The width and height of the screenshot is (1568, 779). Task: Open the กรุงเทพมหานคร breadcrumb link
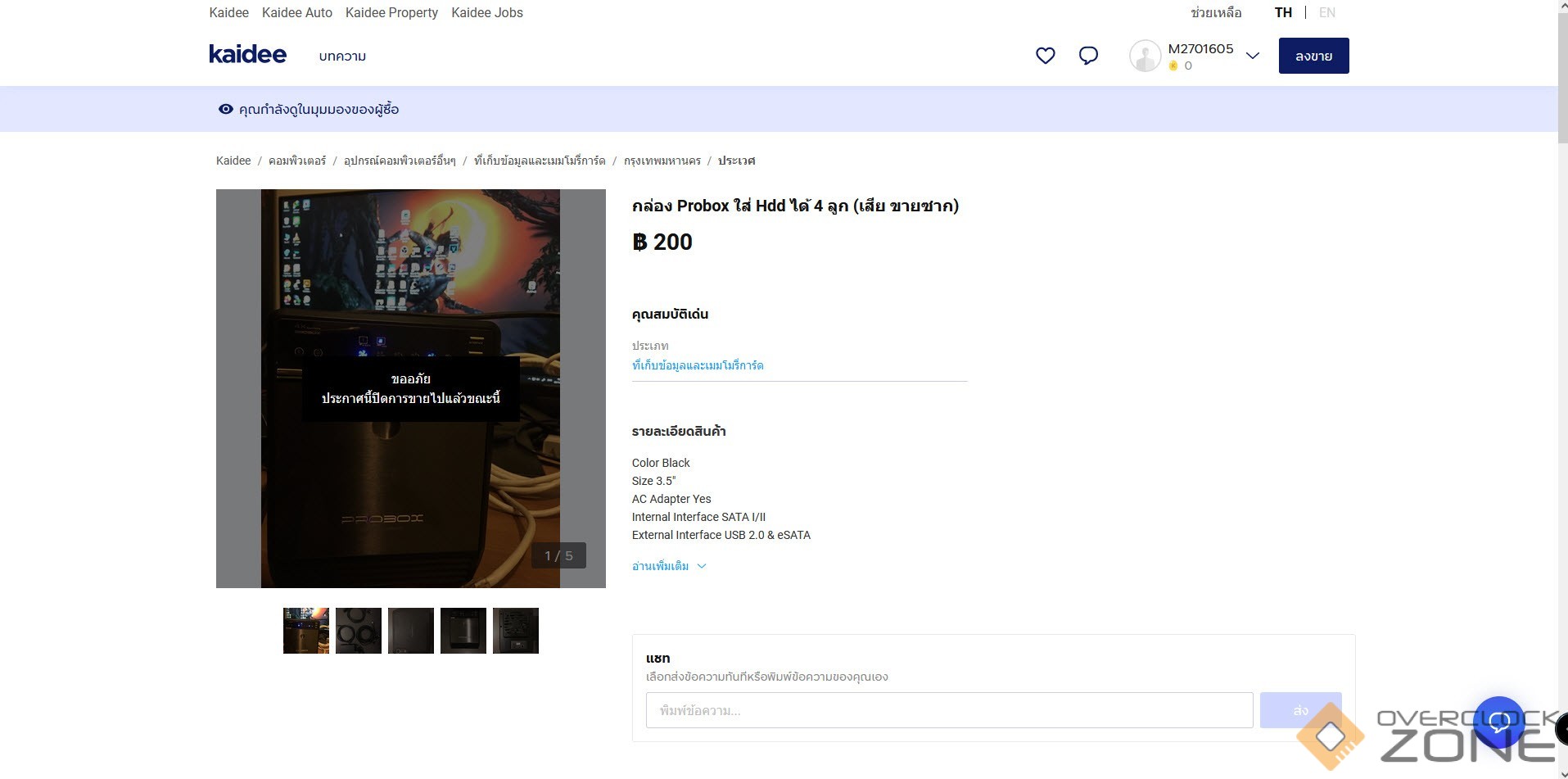tap(662, 161)
